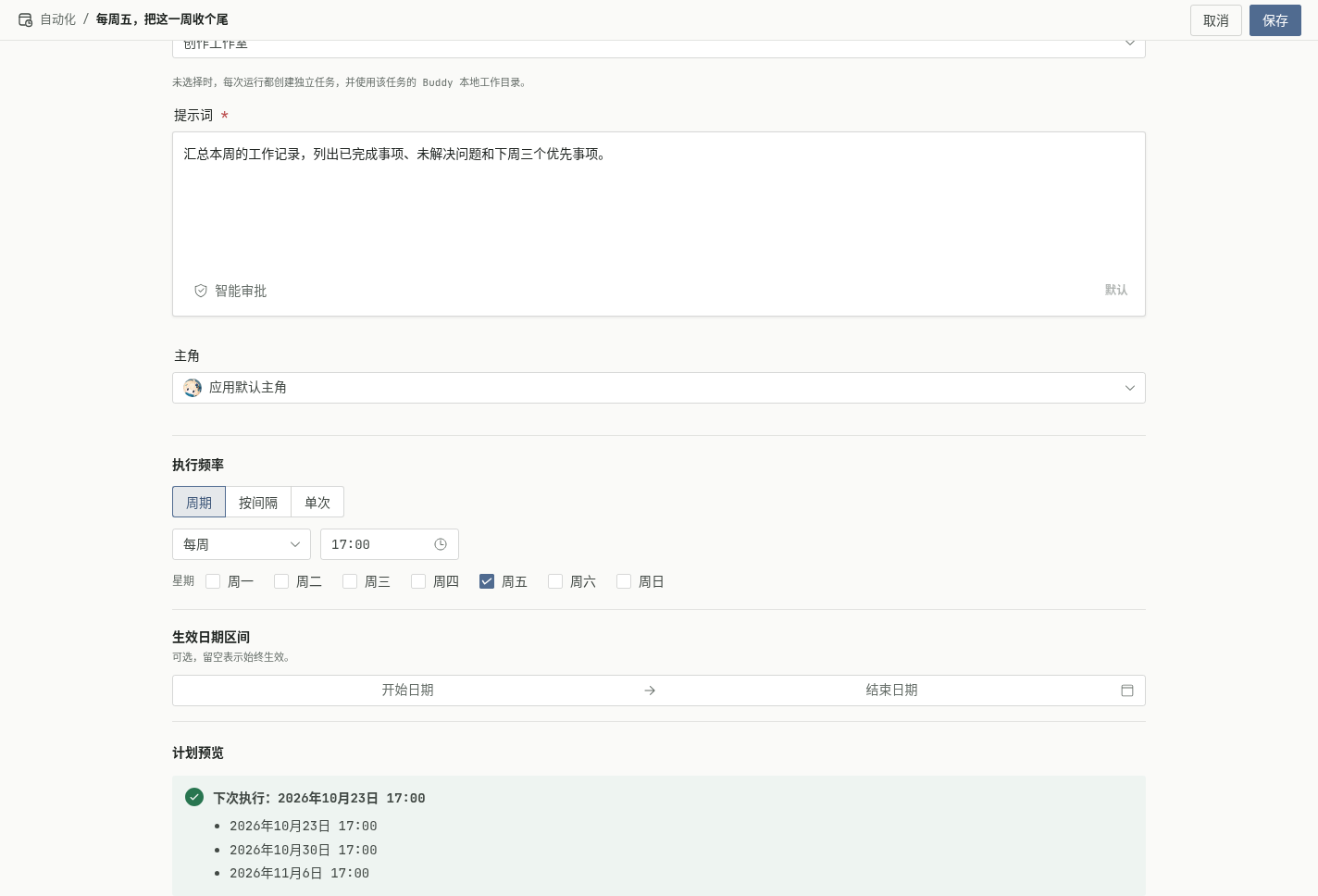
Task: Open the 智能审批 option
Action: [x=230, y=291]
